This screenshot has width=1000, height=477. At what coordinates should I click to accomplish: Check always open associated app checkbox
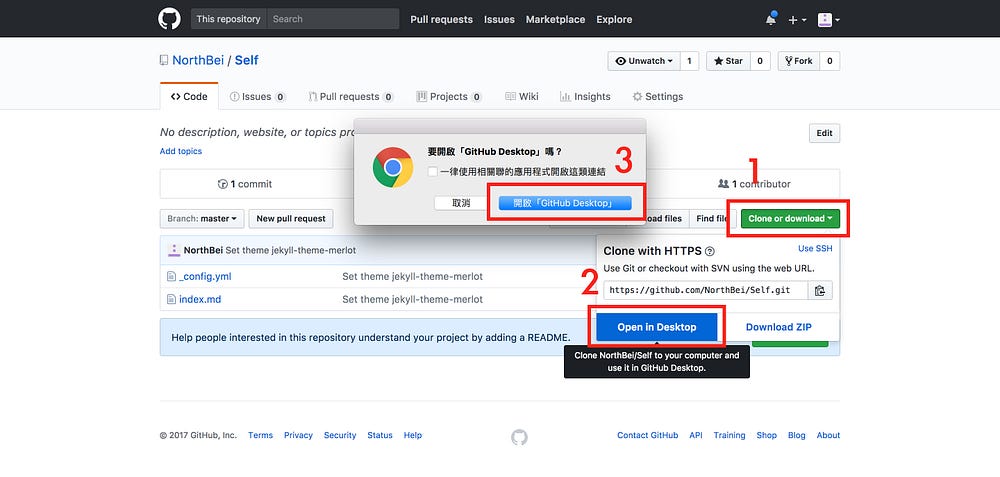click(432, 172)
